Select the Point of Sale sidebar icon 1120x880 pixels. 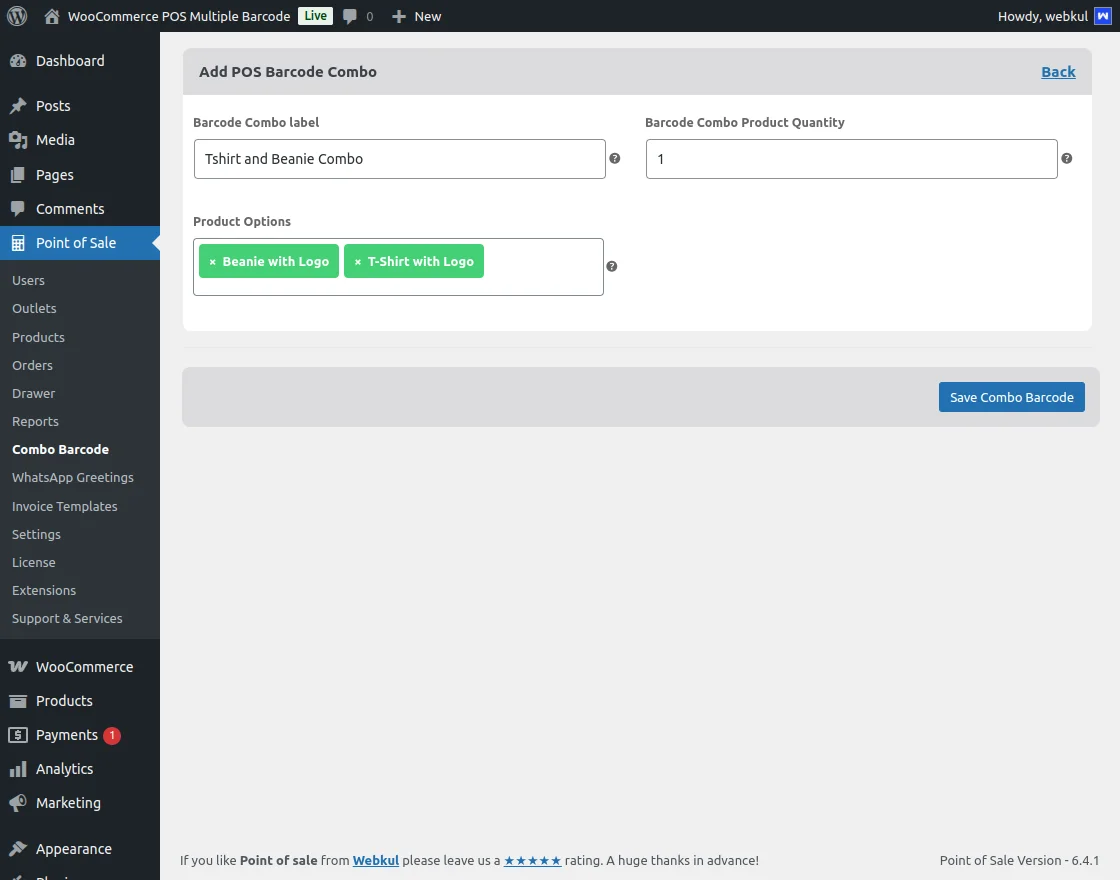click(20, 242)
